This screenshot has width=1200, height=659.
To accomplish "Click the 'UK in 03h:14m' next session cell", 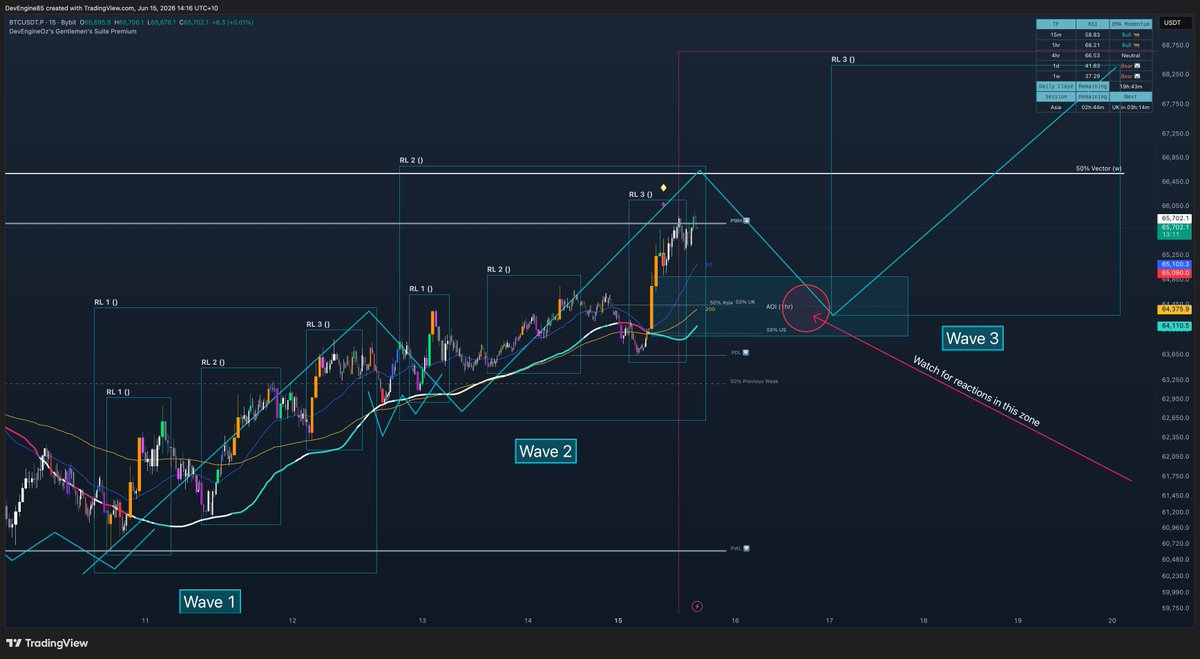I will (1130, 107).
